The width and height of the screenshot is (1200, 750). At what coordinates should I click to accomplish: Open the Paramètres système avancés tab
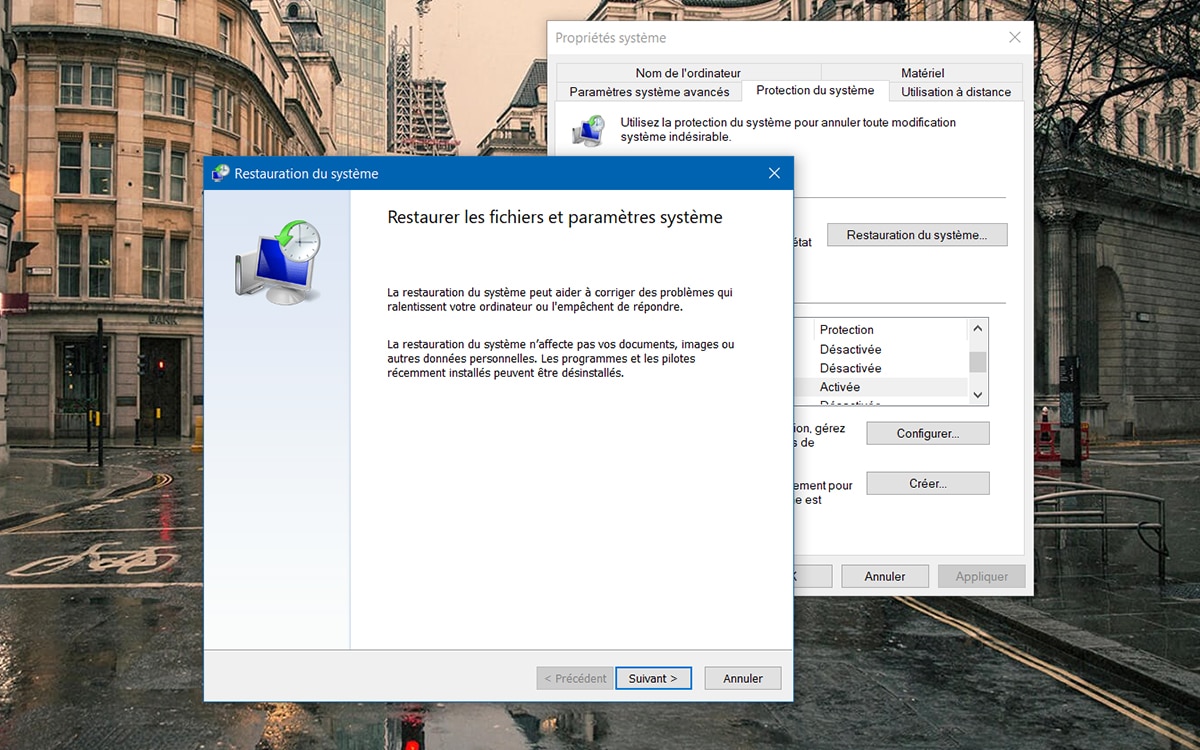point(648,90)
